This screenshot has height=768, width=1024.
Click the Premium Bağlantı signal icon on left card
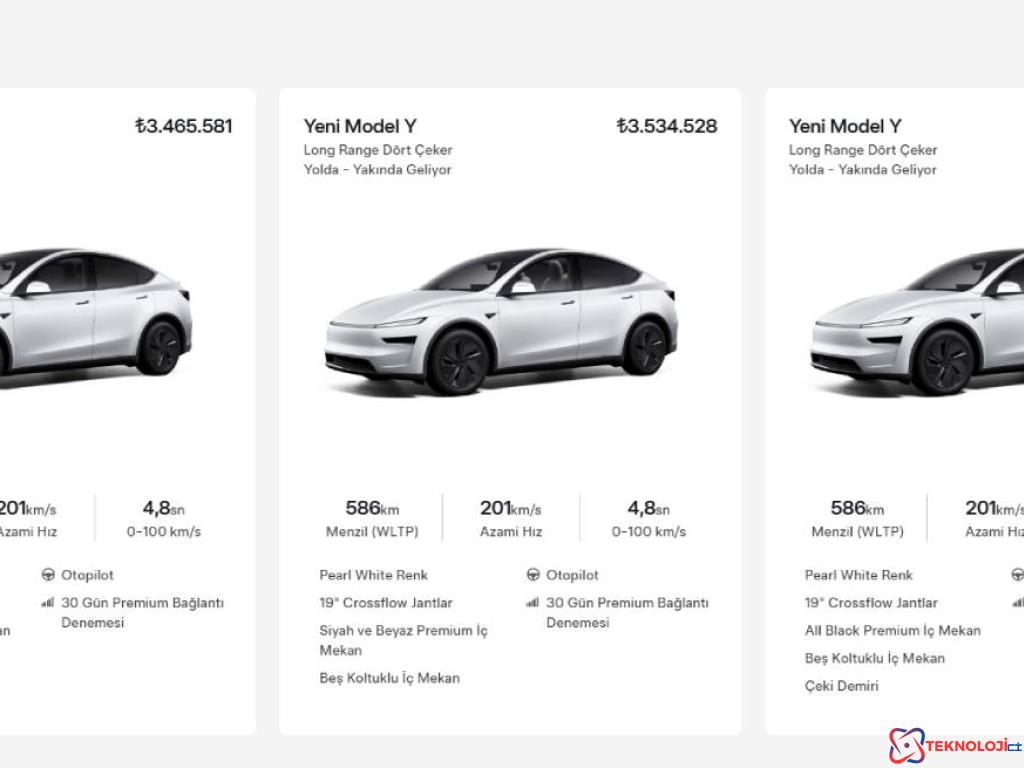pyautogui.click(x=48, y=603)
